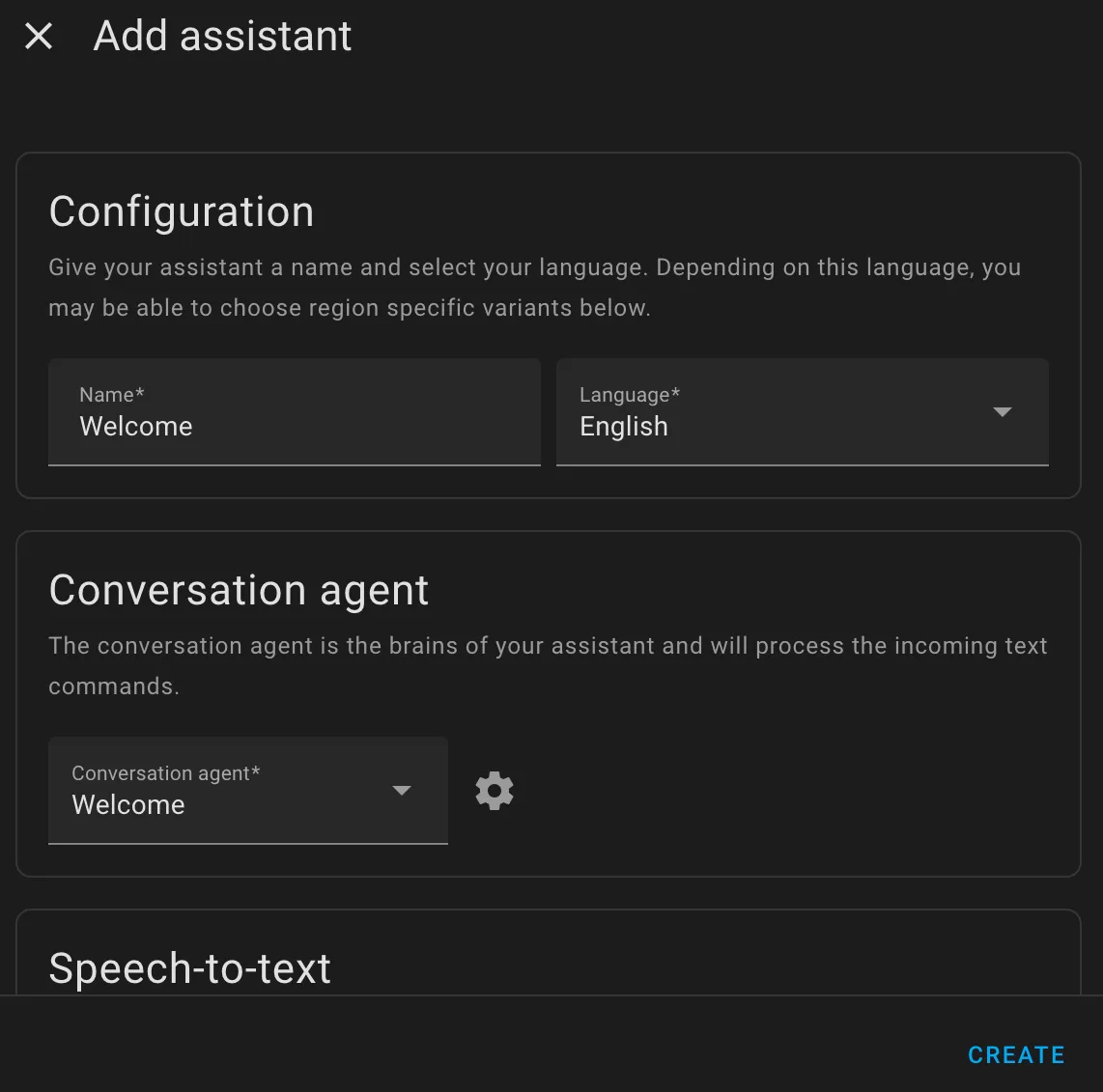Image resolution: width=1103 pixels, height=1092 pixels.
Task: Click the chevron in the Conversation agent selector
Action: [x=401, y=790]
